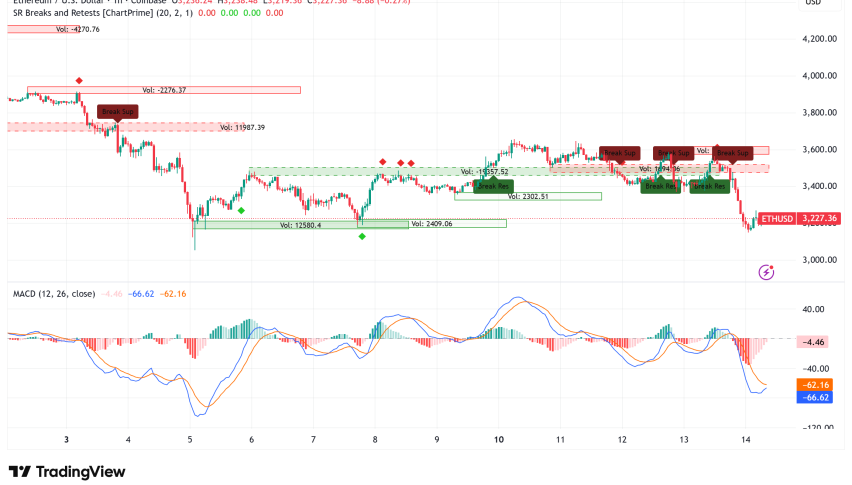This screenshot has height=485, width=852.
Task: Click the 10 date label on time axis
Action: coord(498,440)
